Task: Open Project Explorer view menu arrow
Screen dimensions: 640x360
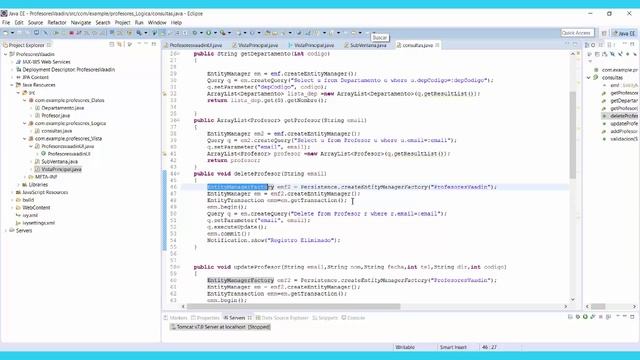Action: coord(129,44)
